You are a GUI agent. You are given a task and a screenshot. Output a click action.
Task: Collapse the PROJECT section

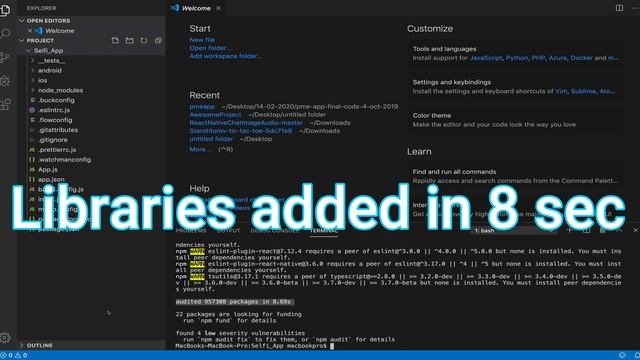click(x=40, y=40)
